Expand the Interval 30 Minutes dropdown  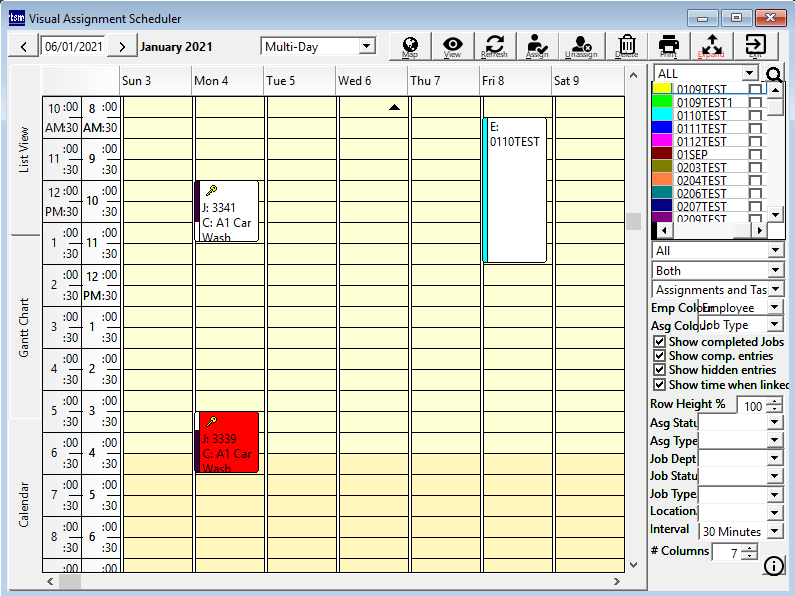pyautogui.click(x=775, y=531)
